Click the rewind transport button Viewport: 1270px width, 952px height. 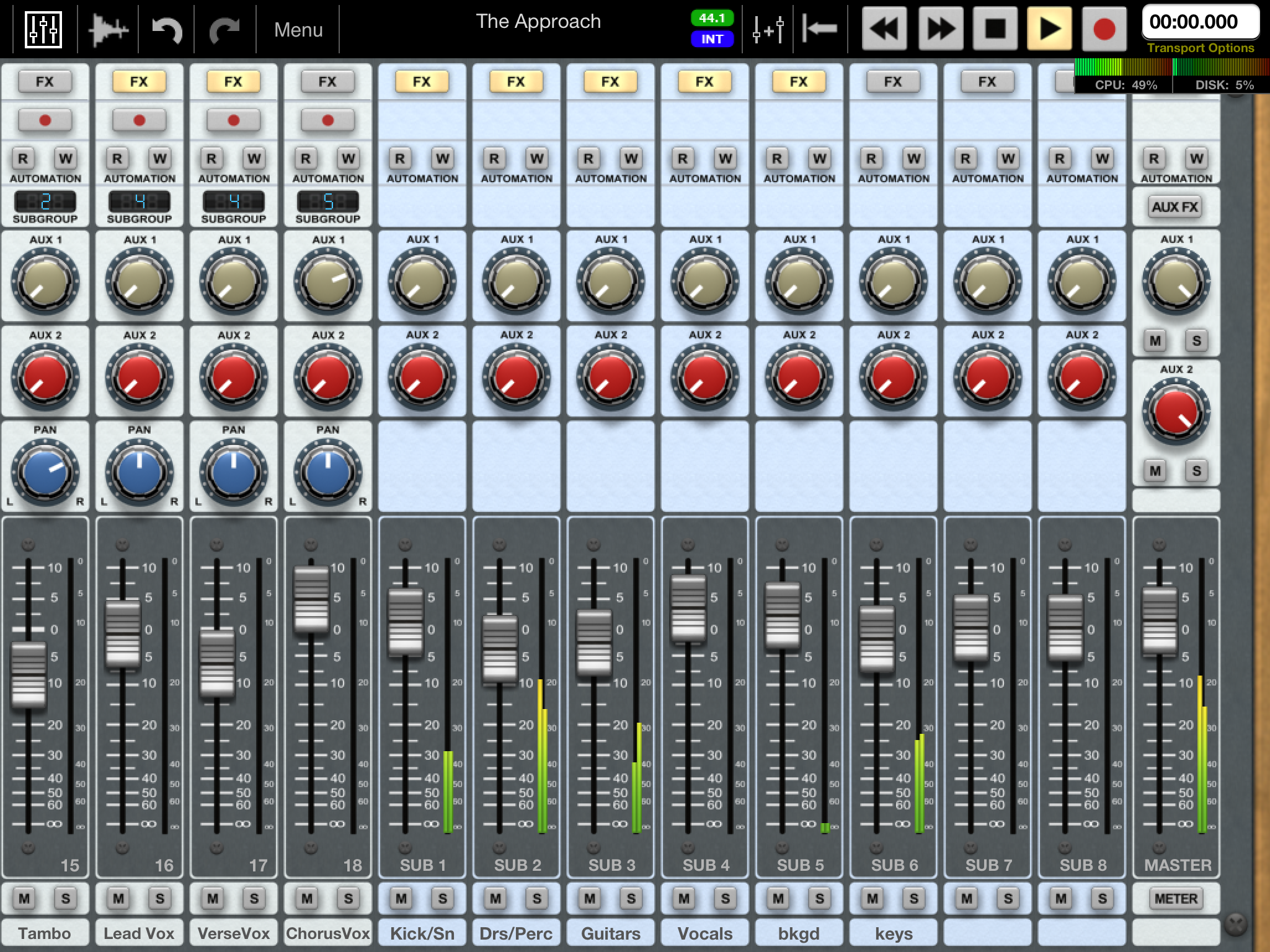[x=884, y=29]
